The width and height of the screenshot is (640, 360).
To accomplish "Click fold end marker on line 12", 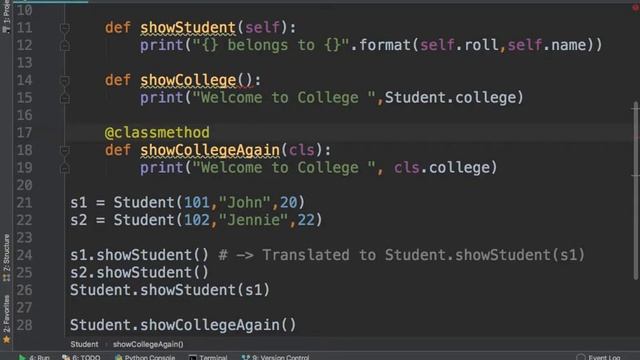I will coord(64,46).
